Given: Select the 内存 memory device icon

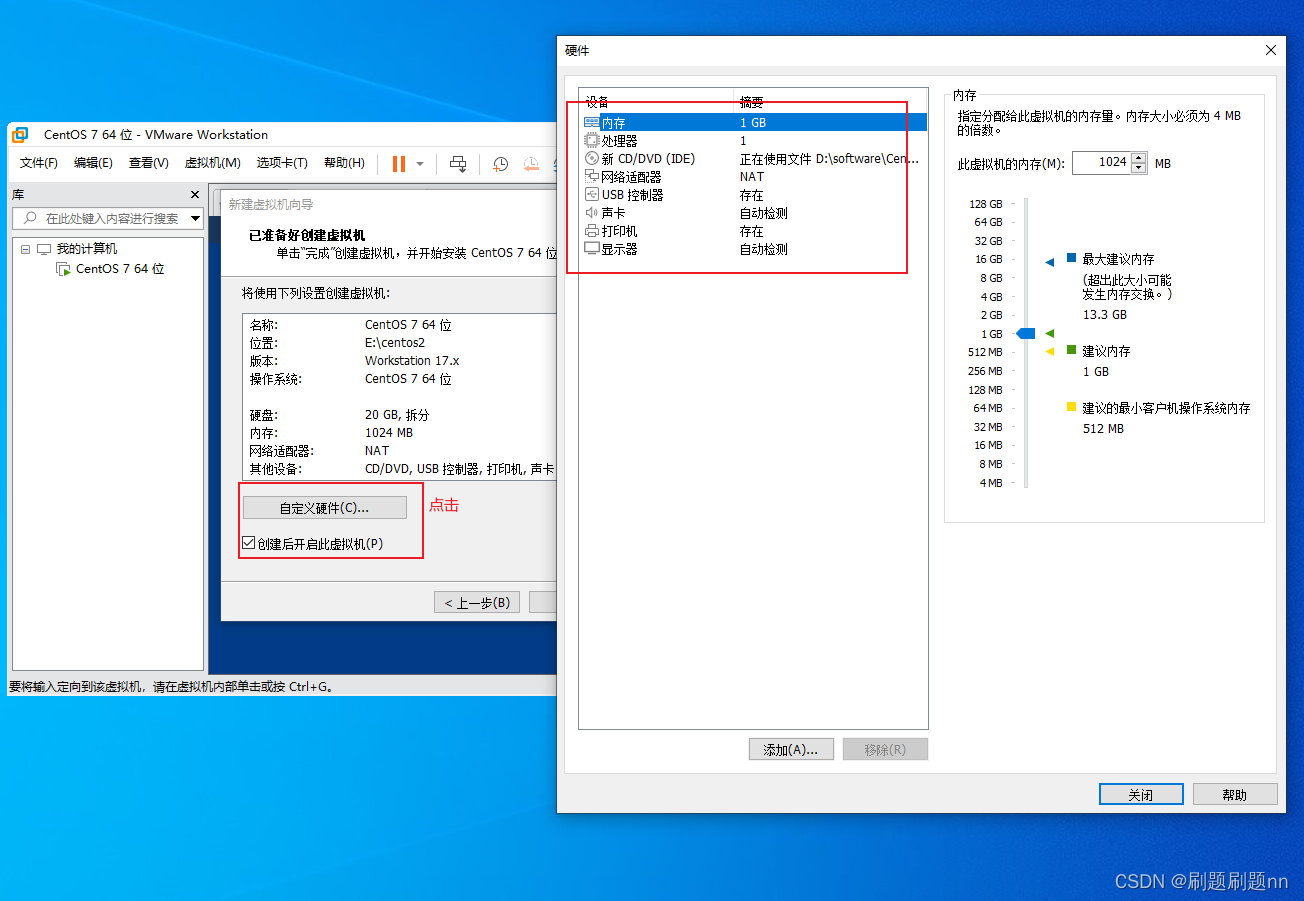Looking at the screenshot, I should 592,123.
